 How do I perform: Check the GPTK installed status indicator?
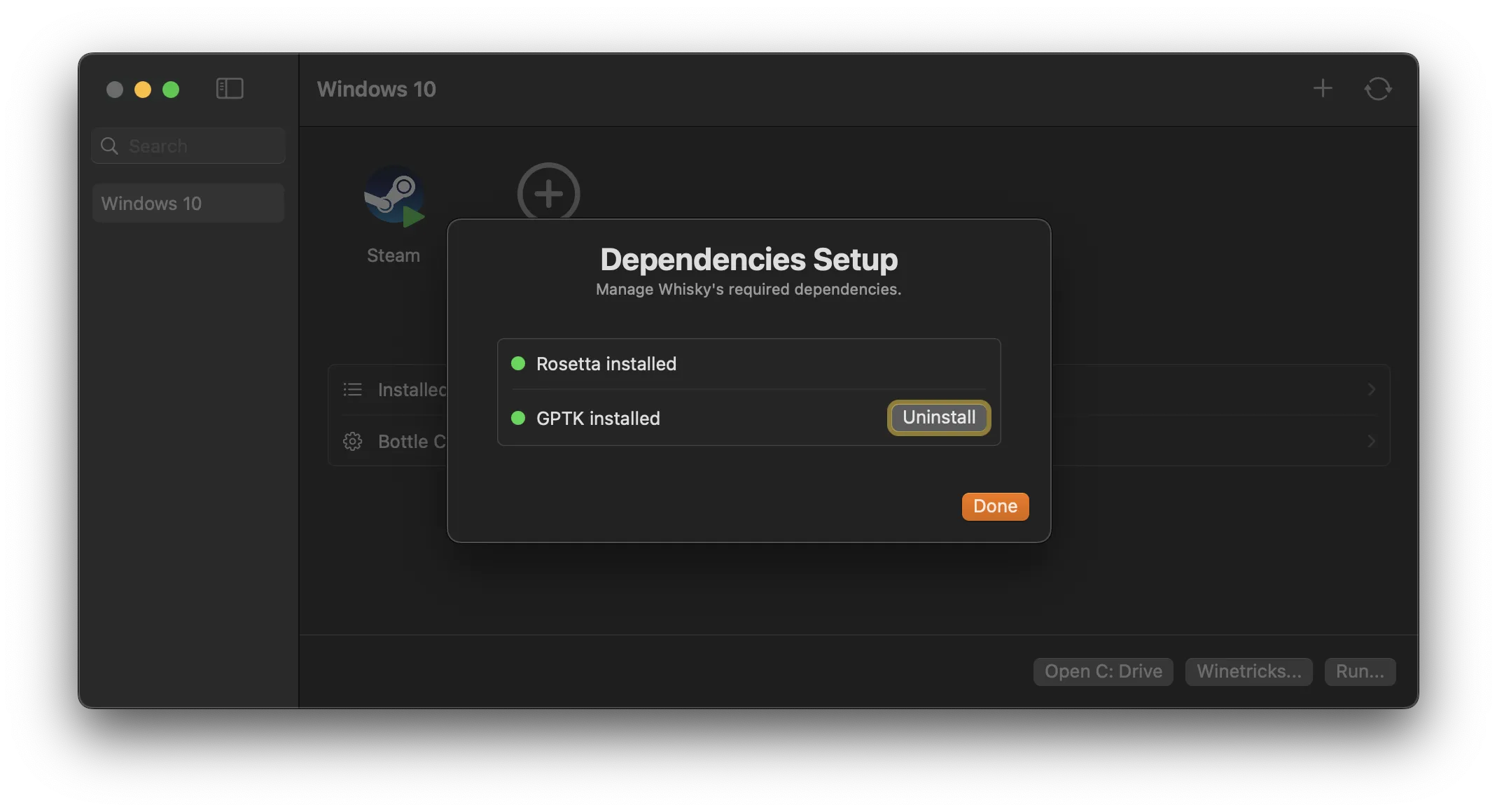[x=518, y=418]
